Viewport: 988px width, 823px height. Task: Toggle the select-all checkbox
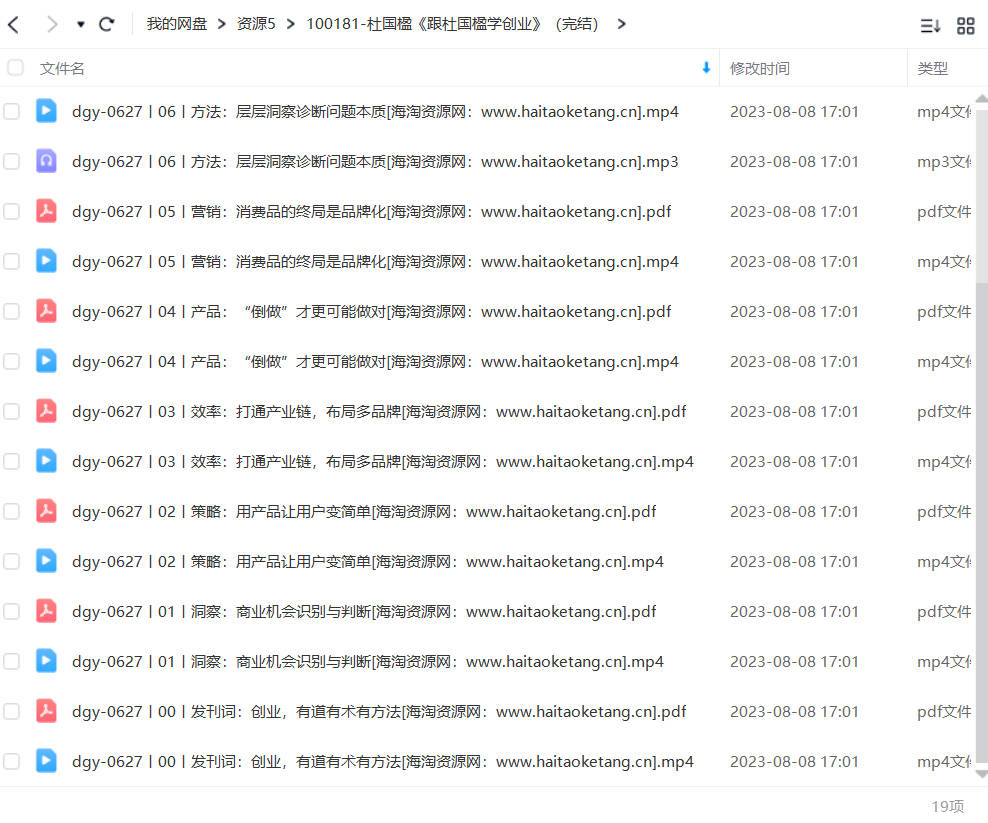coord(15,67)
